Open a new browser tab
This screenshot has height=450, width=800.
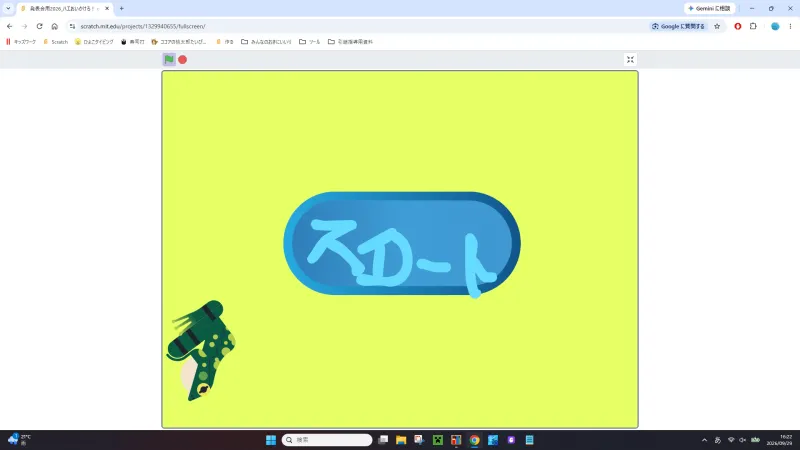point(121,9)
